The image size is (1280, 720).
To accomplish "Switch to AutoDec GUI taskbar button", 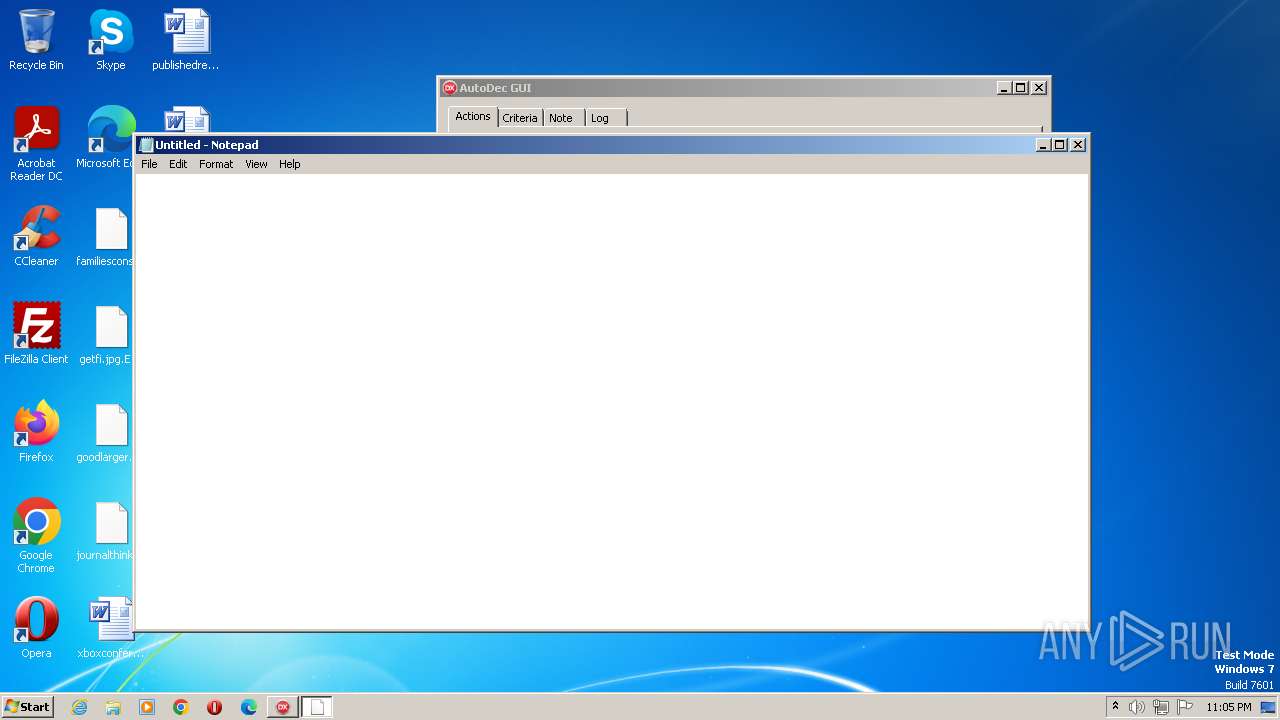I will click(x=283, y=707).
